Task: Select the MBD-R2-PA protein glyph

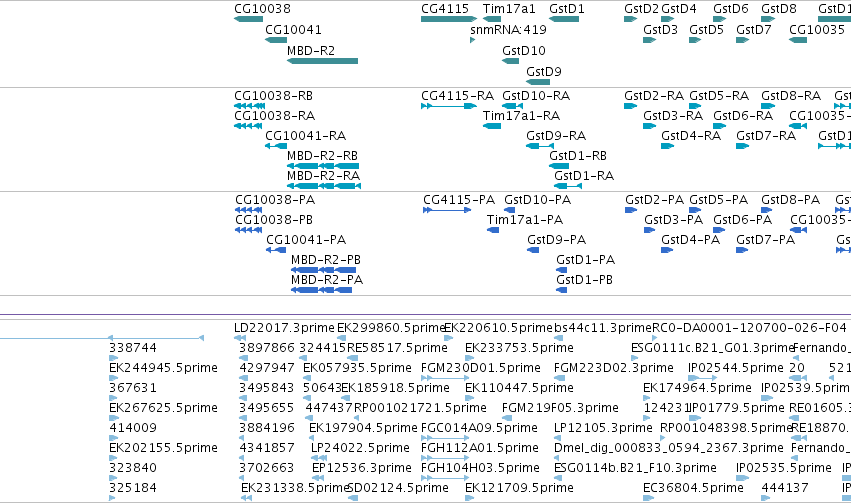Action: click(322, 290)
